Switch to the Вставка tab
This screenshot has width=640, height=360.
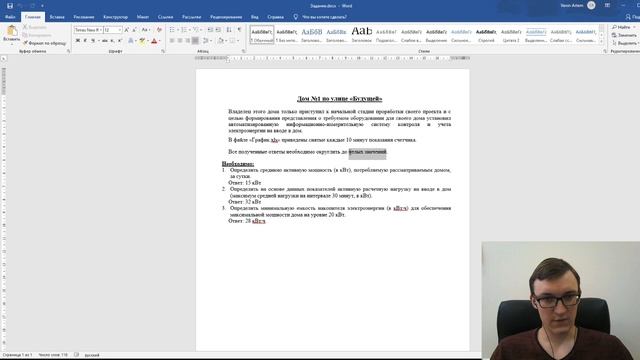pos(57,17)
